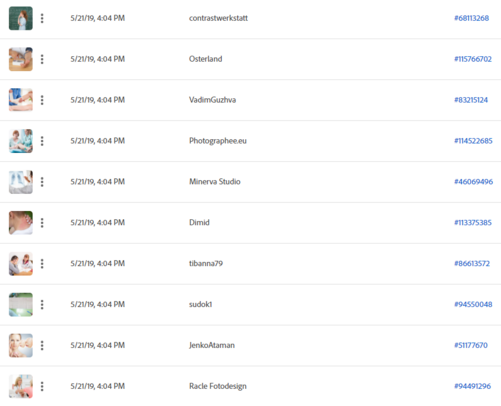Open asset link #68113268

pyautogui.click(x=471, y=18)
